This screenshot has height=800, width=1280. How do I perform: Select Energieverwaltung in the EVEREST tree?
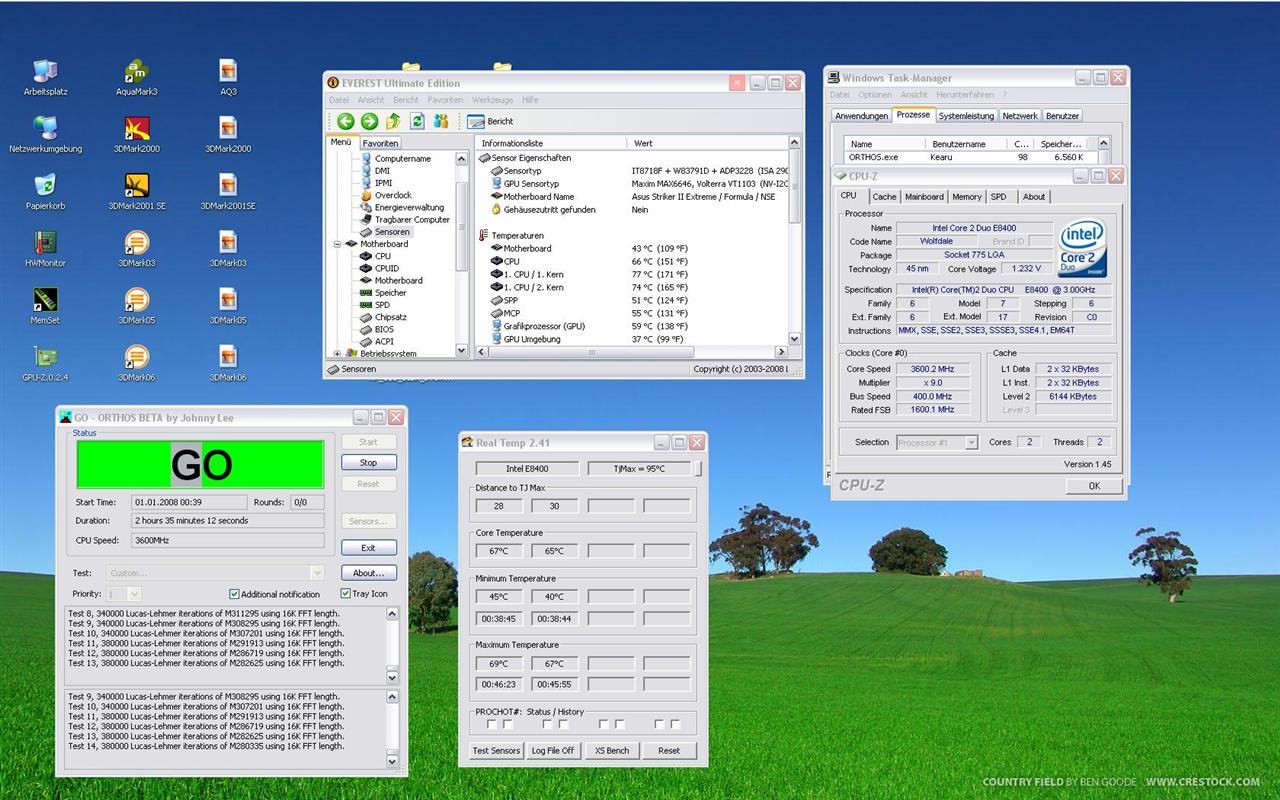click(409, 207)
